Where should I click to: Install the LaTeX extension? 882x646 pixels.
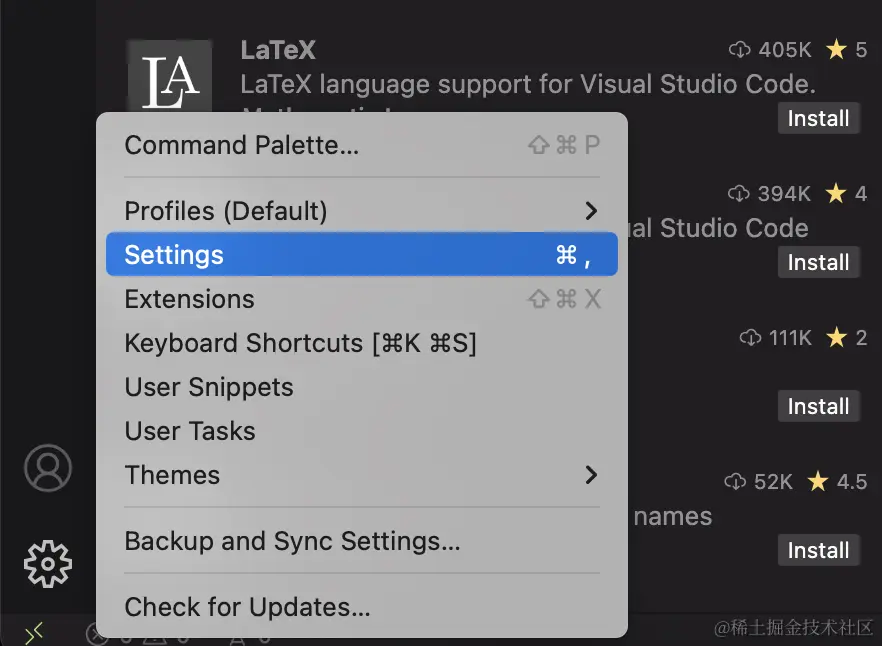pos(818,118)
